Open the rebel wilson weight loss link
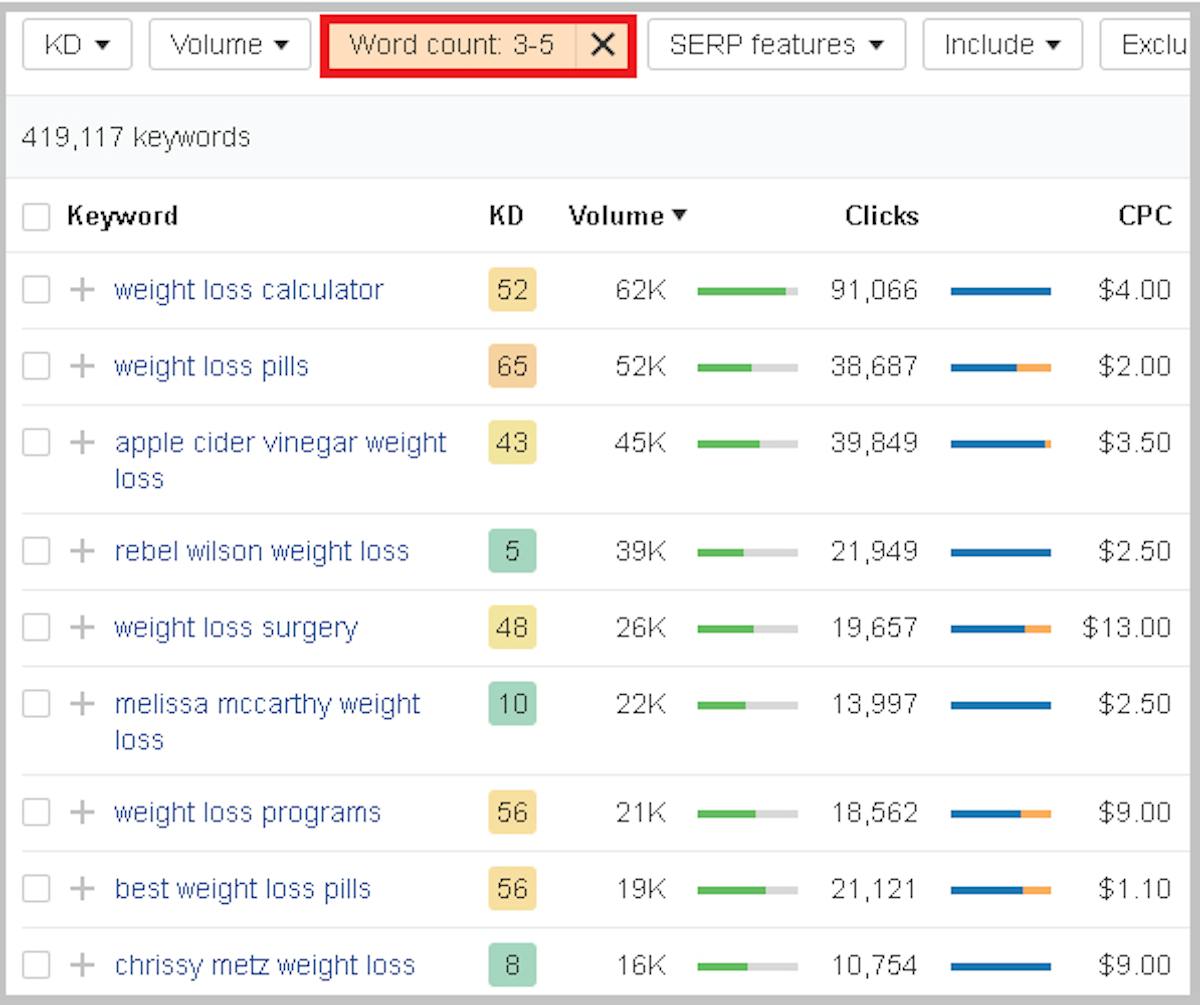This screenshot has width=1200, height=1005. click(262, 551)
